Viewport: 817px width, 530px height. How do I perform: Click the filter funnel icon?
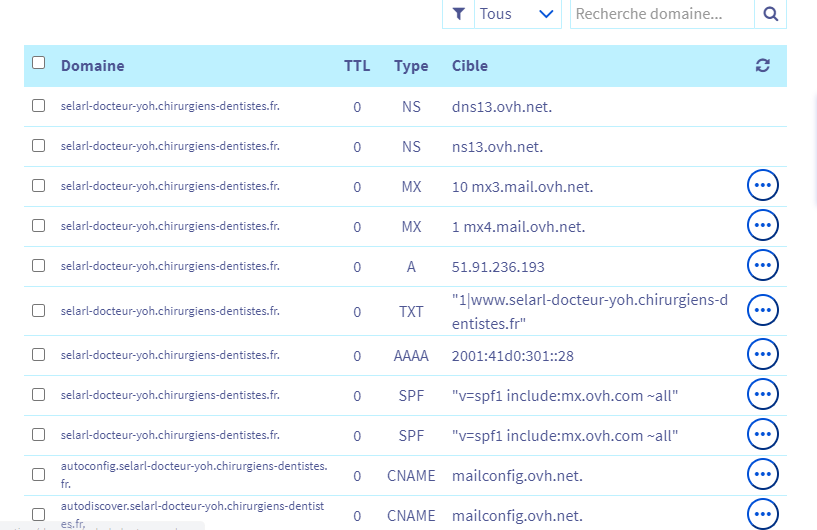click(458, 14)
